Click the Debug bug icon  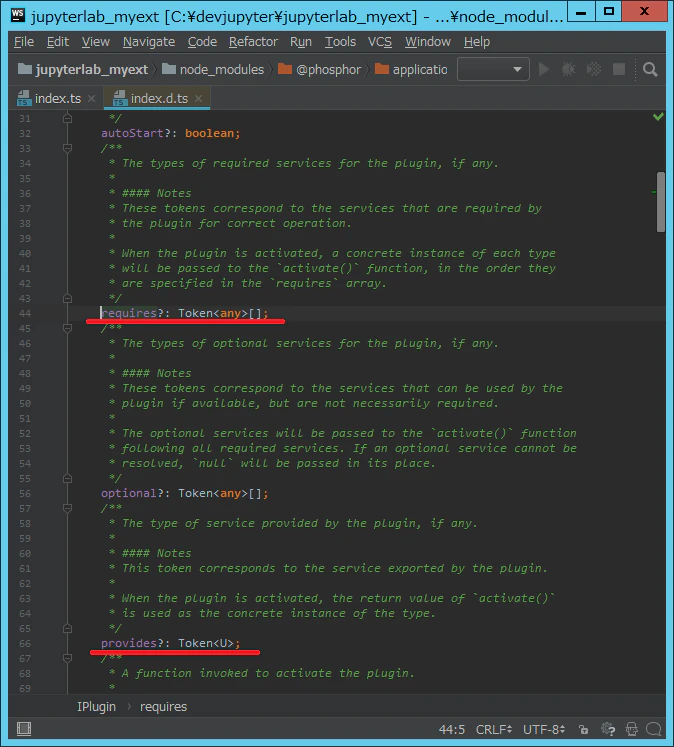point(568,70)
